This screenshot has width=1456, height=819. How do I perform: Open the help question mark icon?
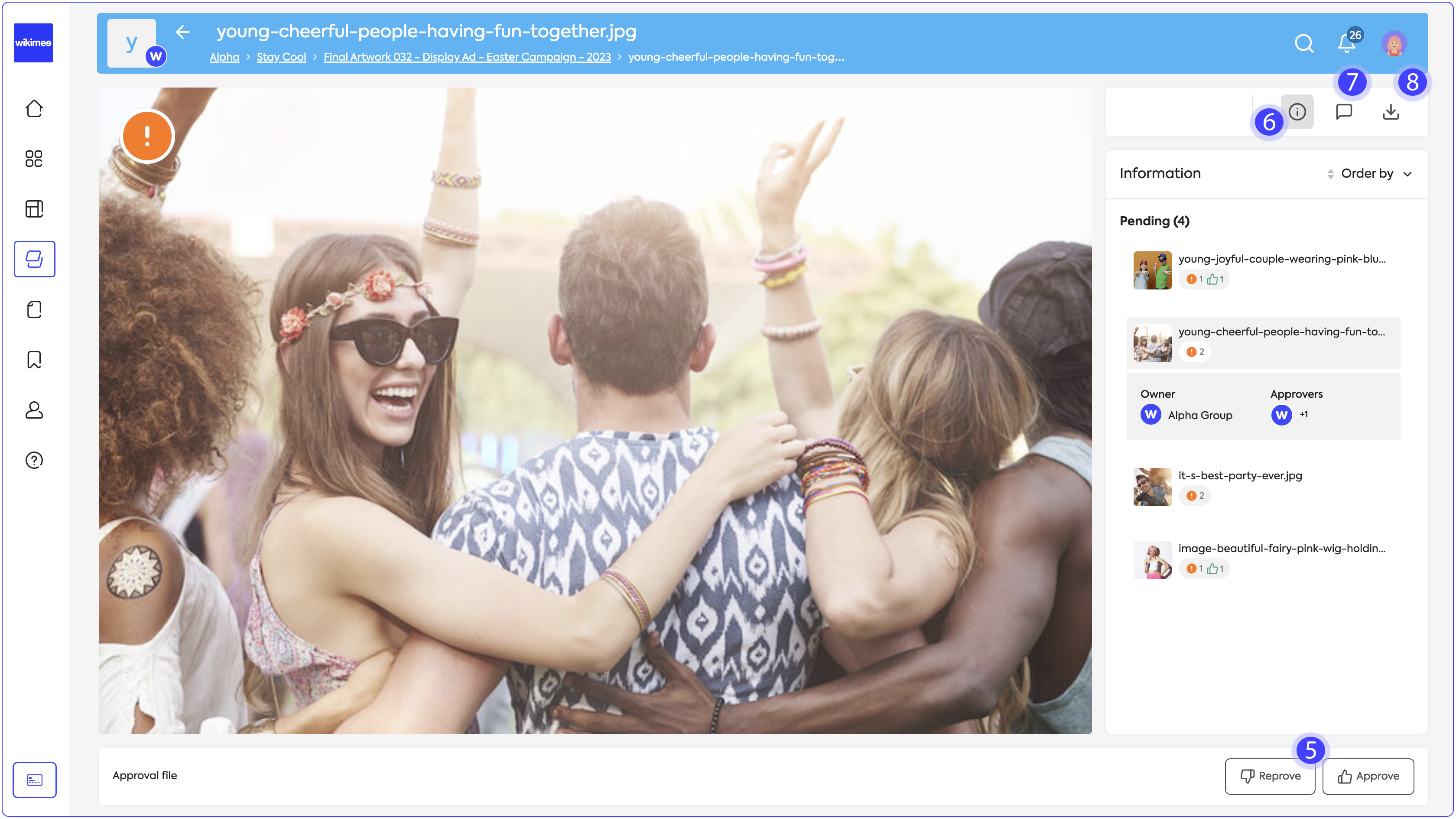point(34,460)
